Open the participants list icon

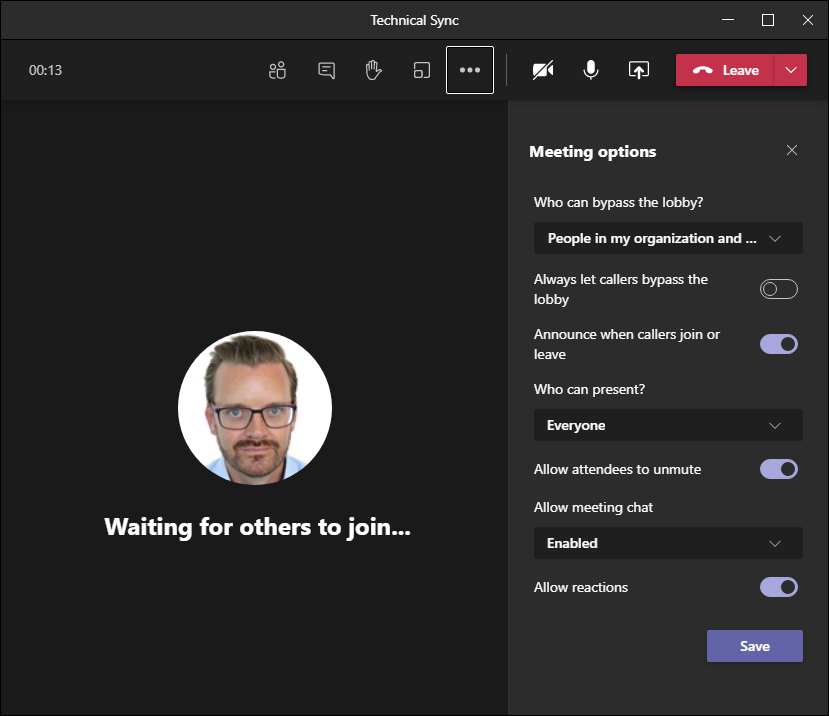coord(278,70)
